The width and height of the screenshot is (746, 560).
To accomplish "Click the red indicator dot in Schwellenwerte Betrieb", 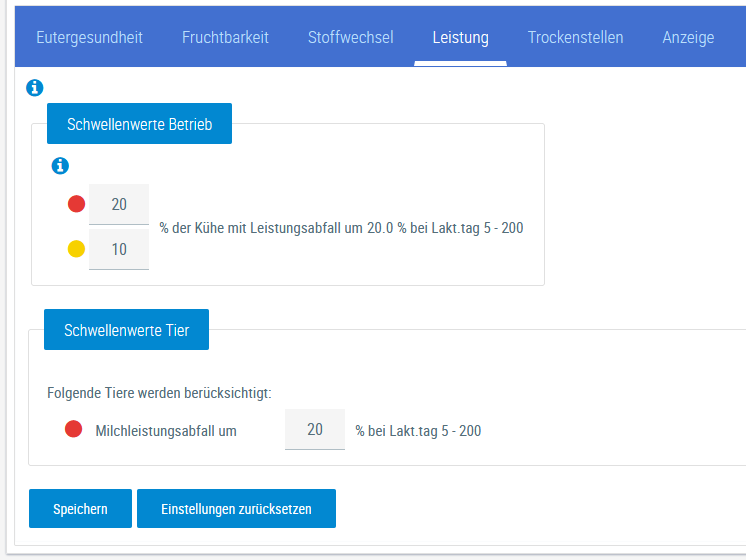I will [x=76, y=204].
